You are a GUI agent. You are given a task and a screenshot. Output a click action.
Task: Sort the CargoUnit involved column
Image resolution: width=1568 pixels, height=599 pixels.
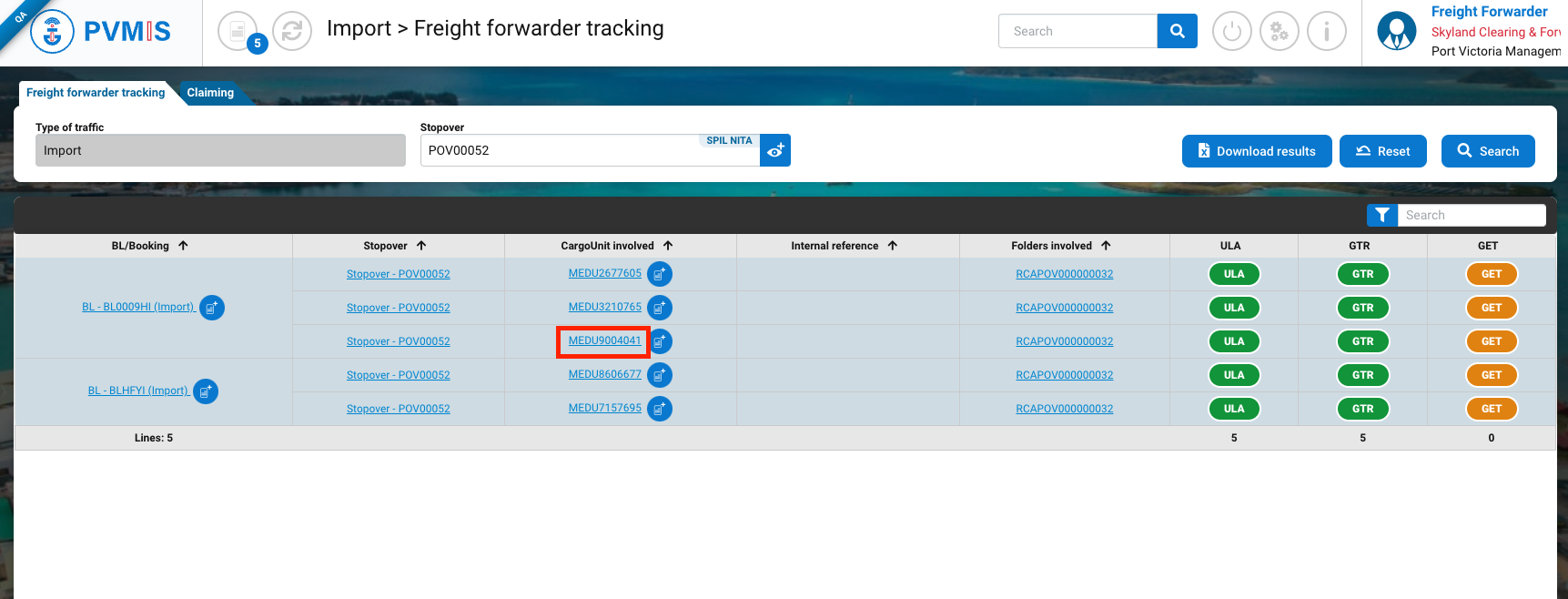click(x=668, y=246)
